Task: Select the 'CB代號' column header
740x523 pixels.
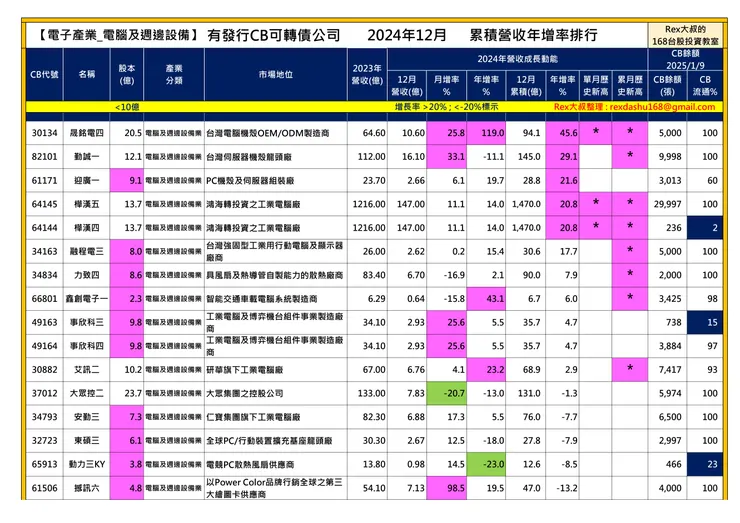Action: click(44, 75)
